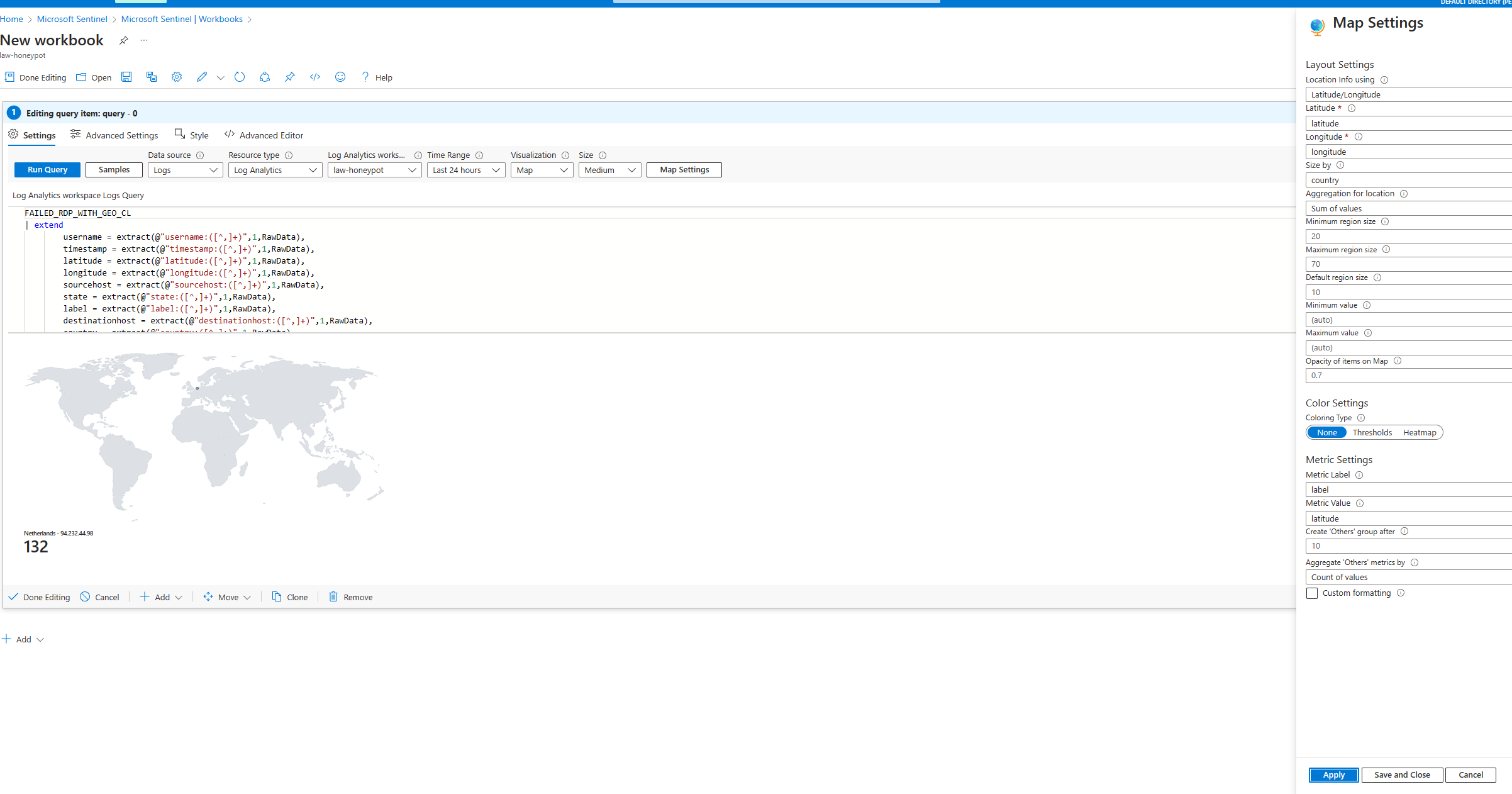Open the Visualization Map dropdown
The width and height of the screenshot is (1512, 794).
(x=542, y=170)
